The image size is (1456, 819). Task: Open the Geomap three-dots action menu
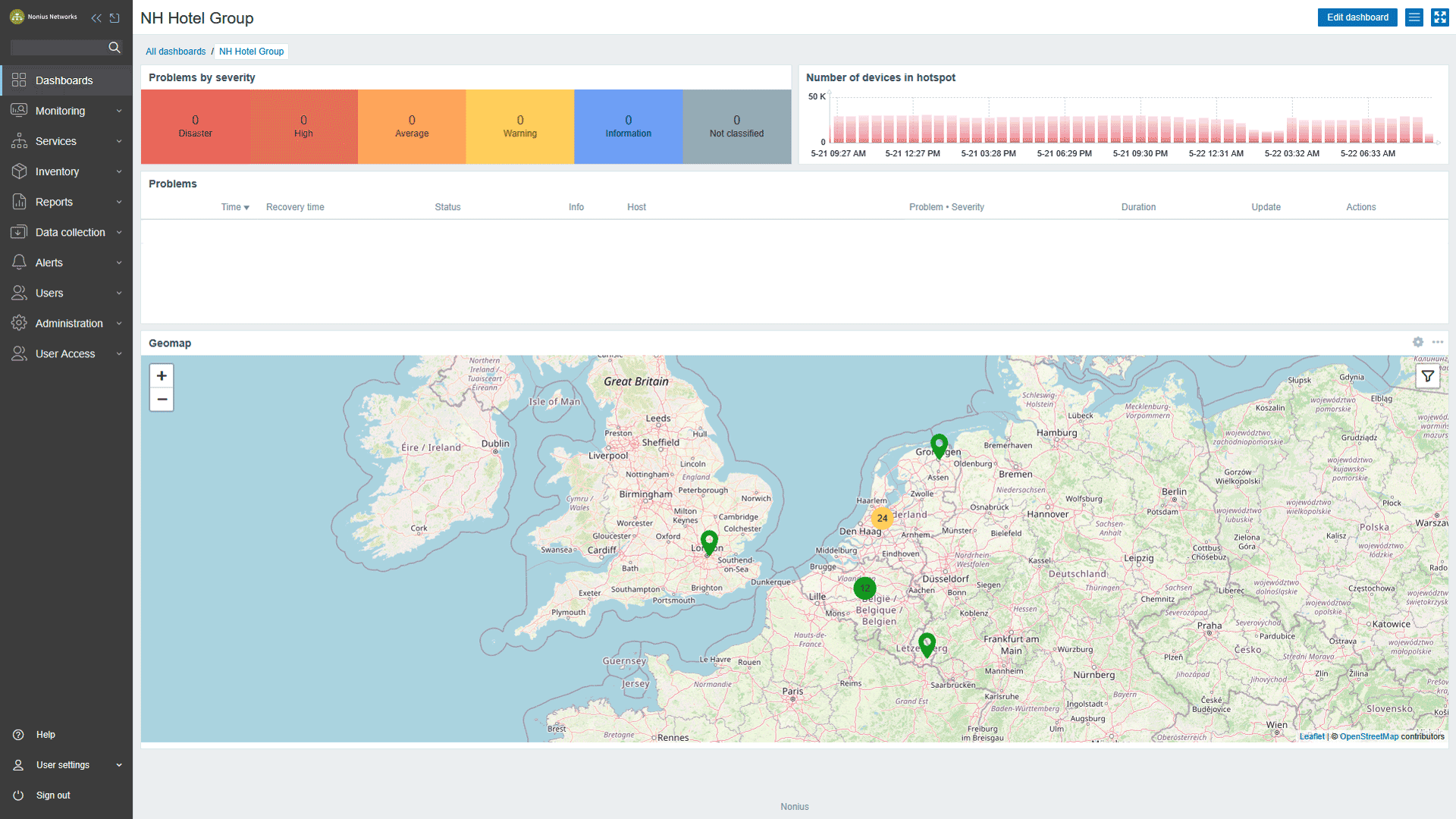(1438, 342)
